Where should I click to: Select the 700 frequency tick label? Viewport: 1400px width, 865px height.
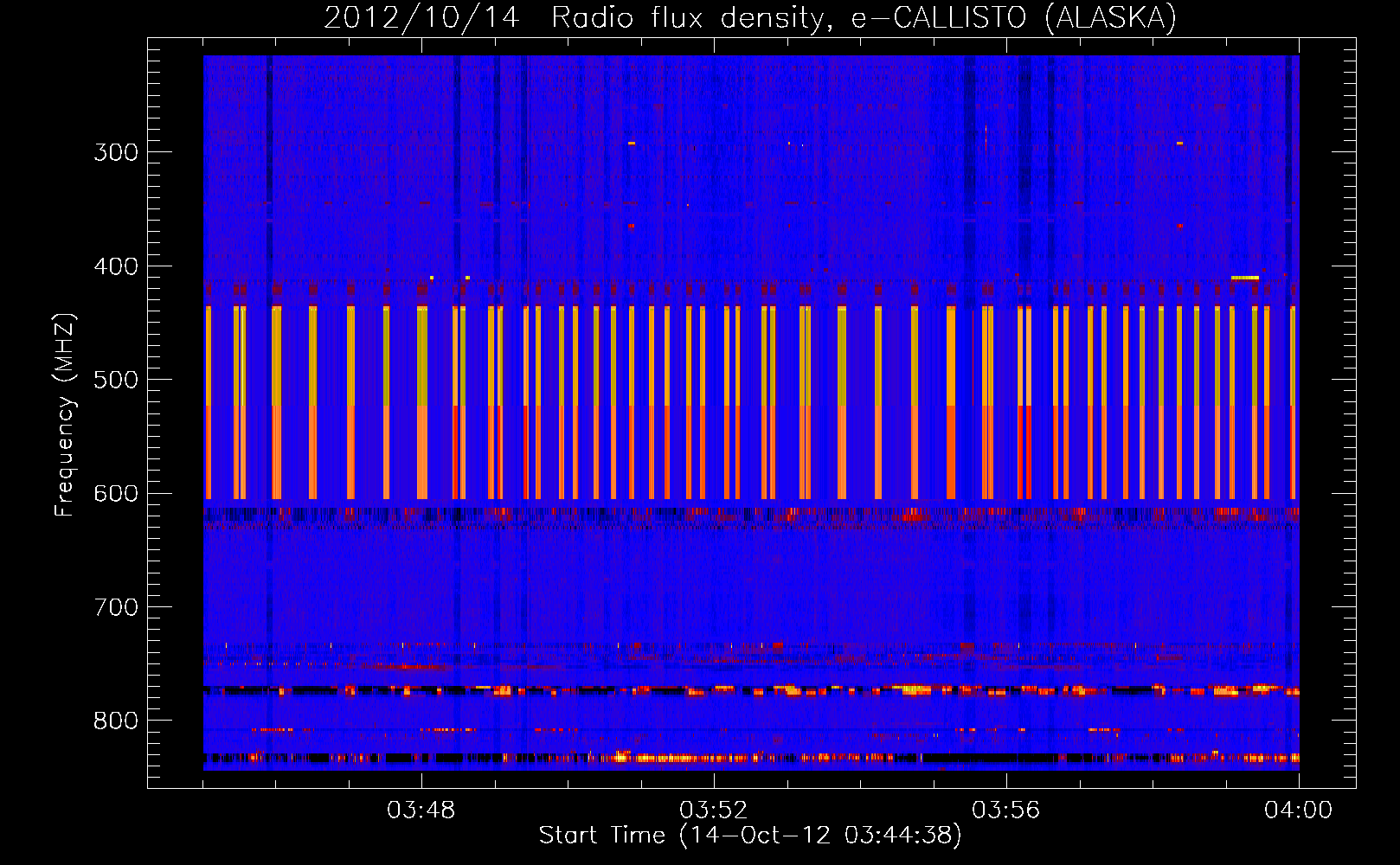click(116, 607)
